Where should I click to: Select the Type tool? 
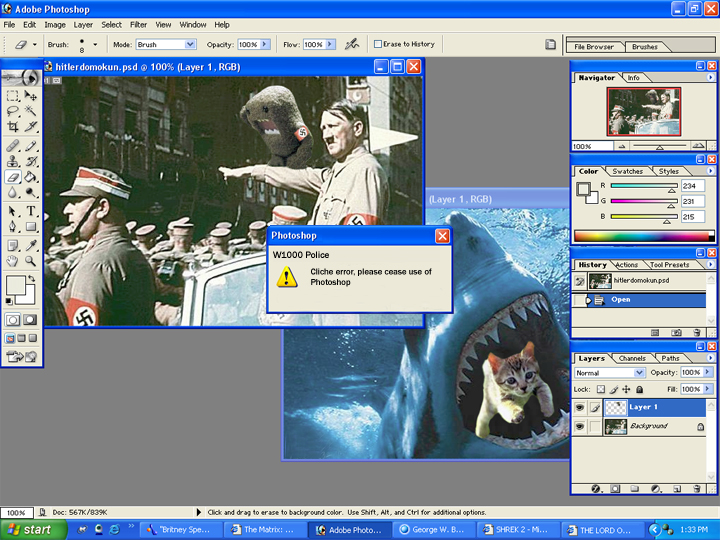coord(30,211)
